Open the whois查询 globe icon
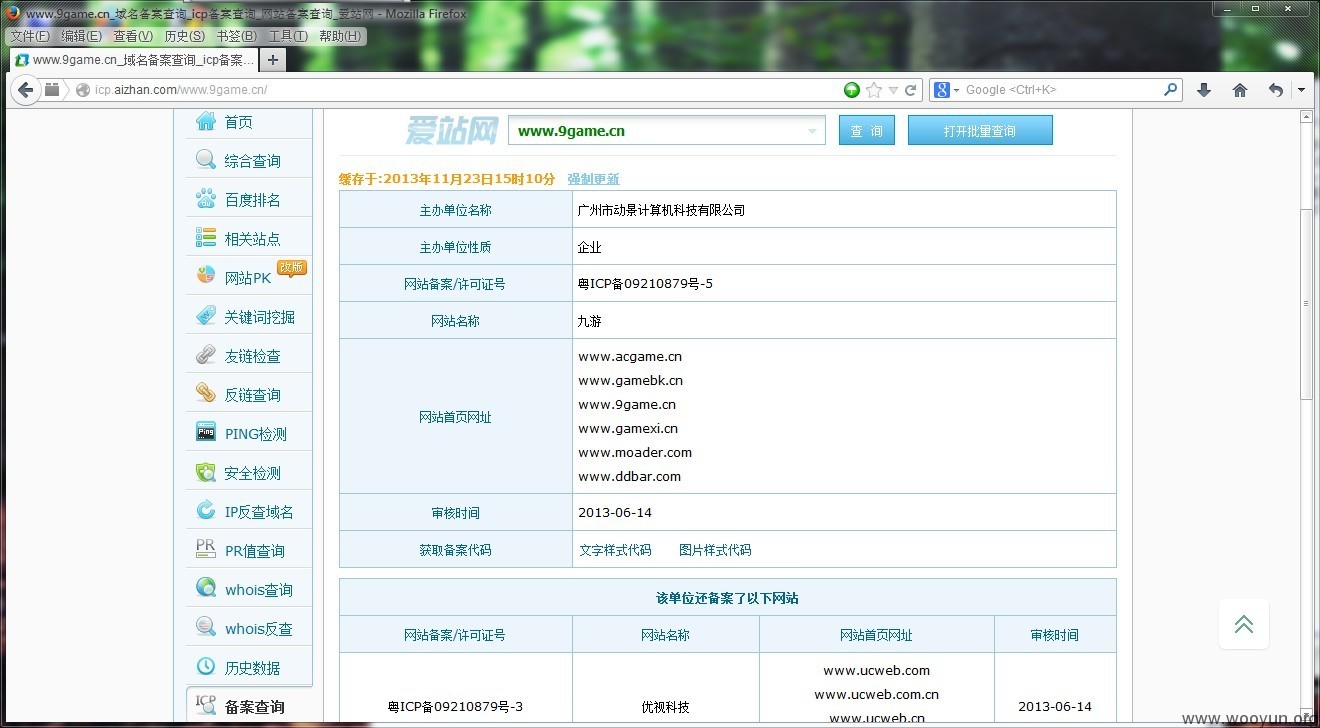This screenshot has height=728, width=1320. (206, 588)
